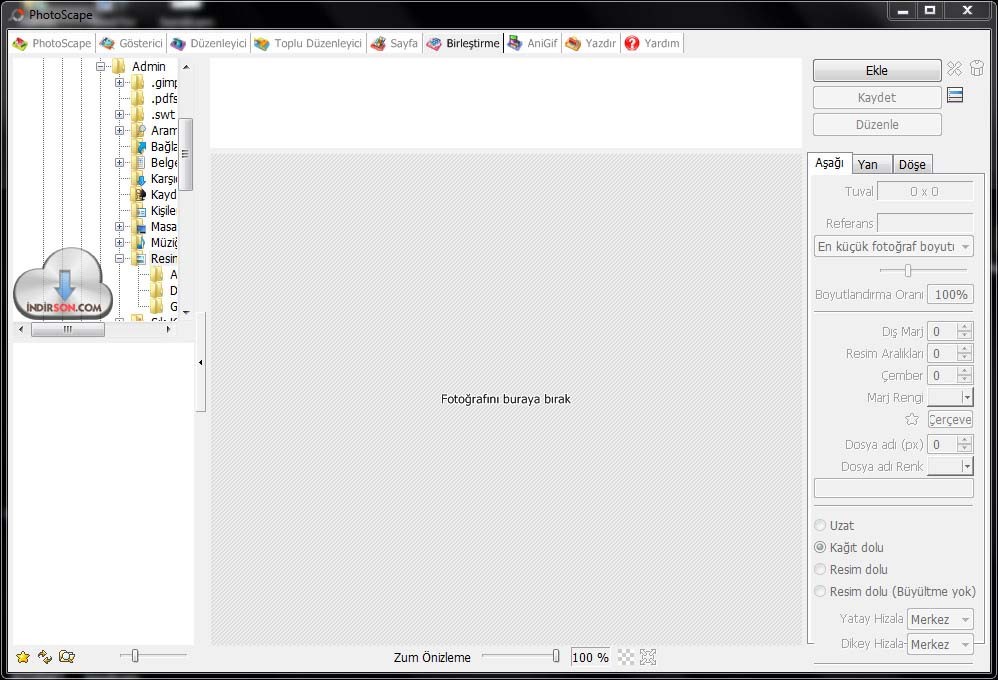
Task: Increase Dosya adı (px) with up arrow
Action: pos(965,440)
